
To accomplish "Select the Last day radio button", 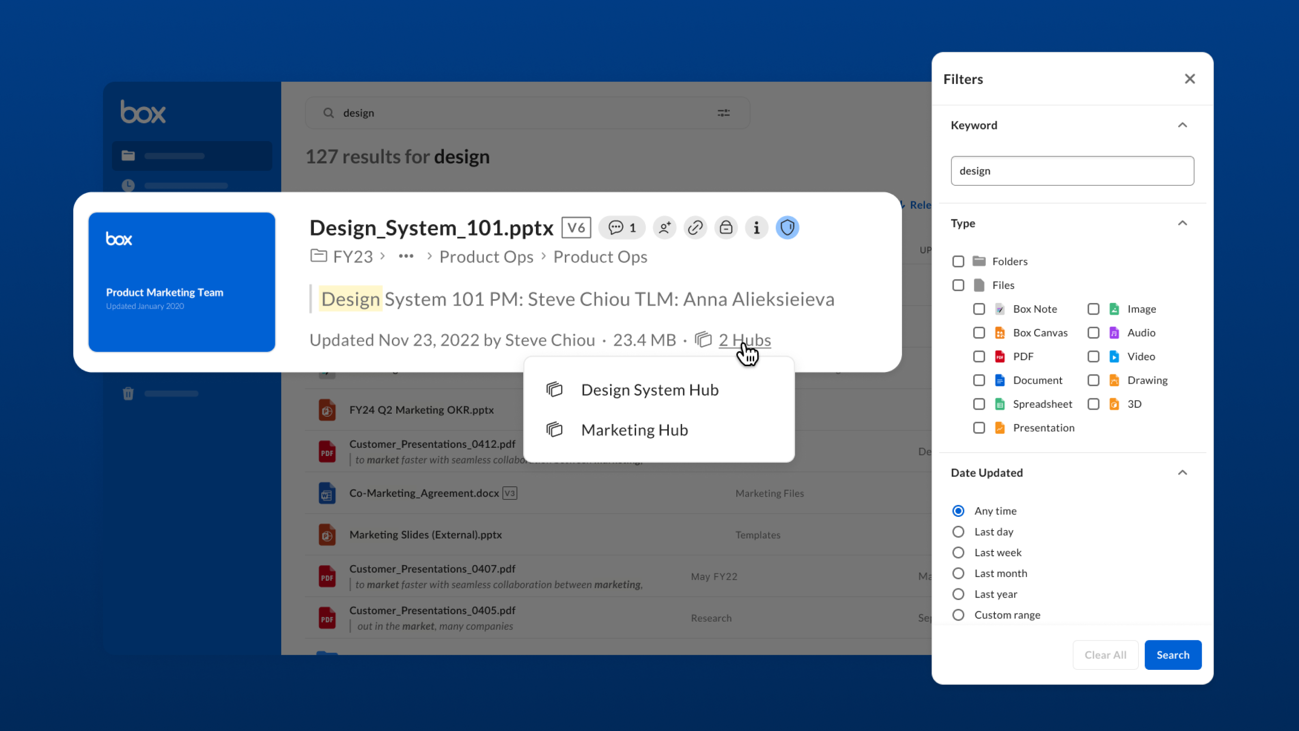I will tap(958, 532).
